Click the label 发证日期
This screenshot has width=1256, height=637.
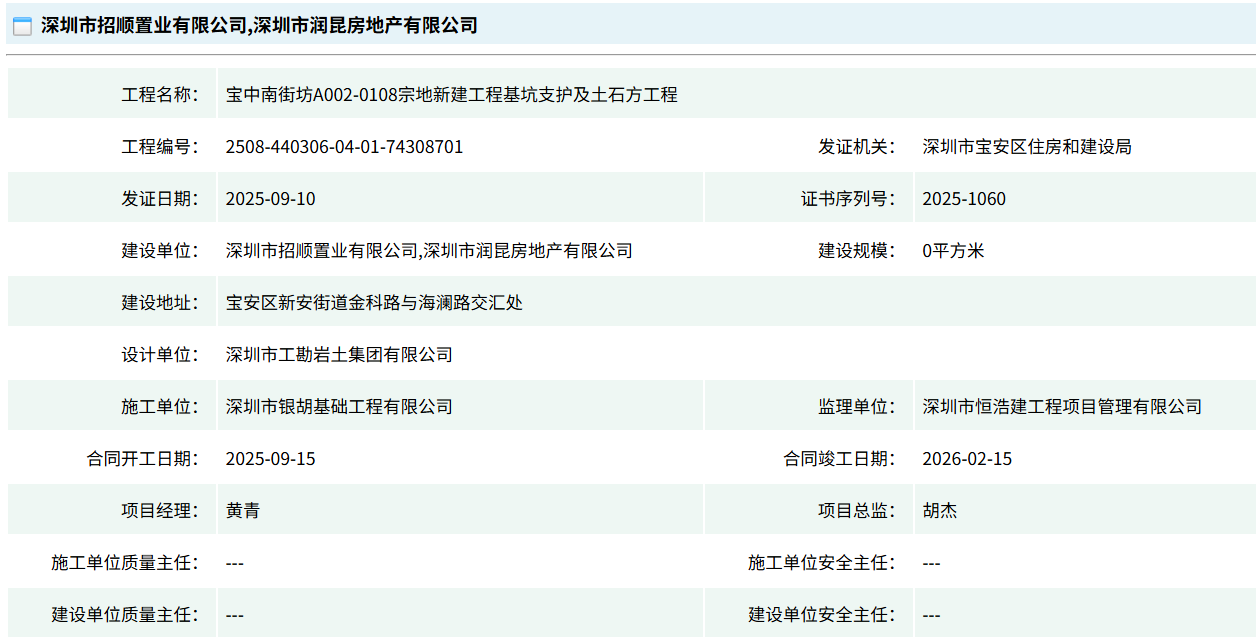coord(160,199)
